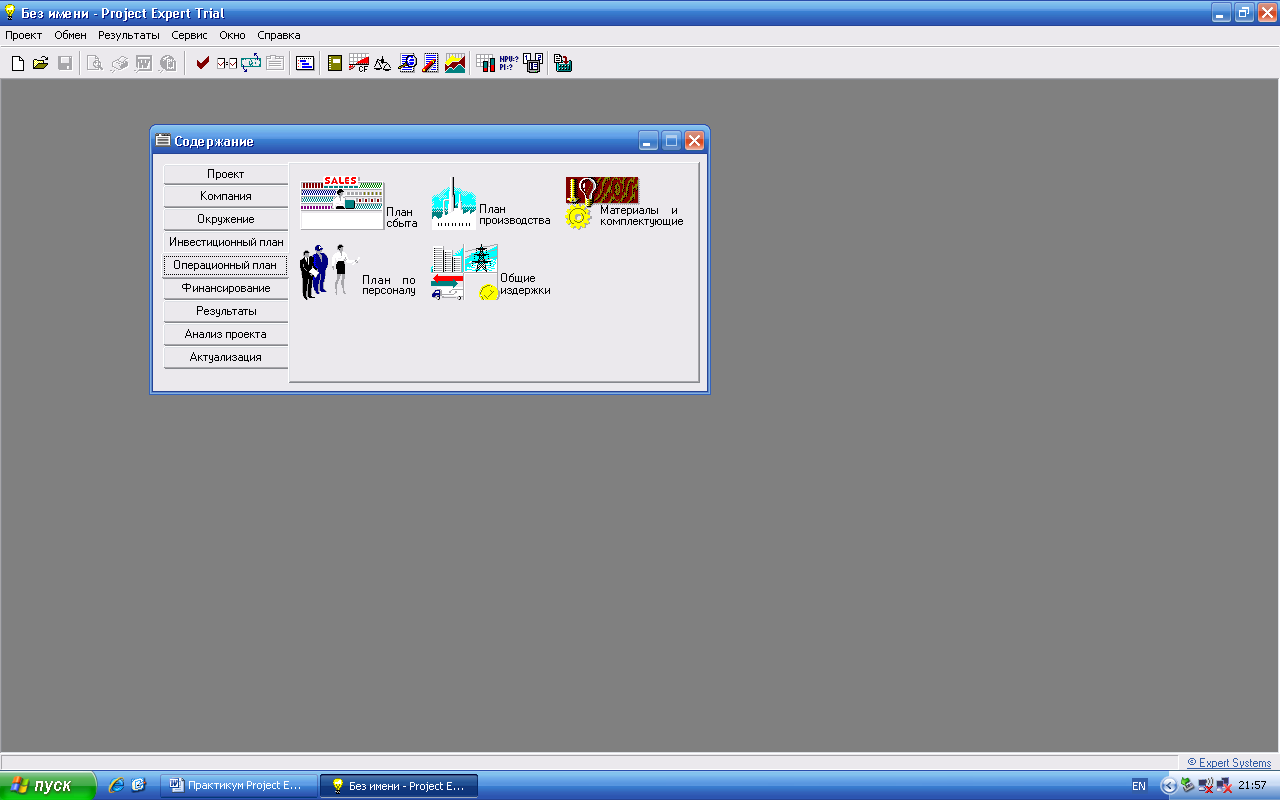The width and height of the screenshot is (1280, 800).
Task: Select the Окружение section tab
Action: pyautogui.click(x=226, y=219)
